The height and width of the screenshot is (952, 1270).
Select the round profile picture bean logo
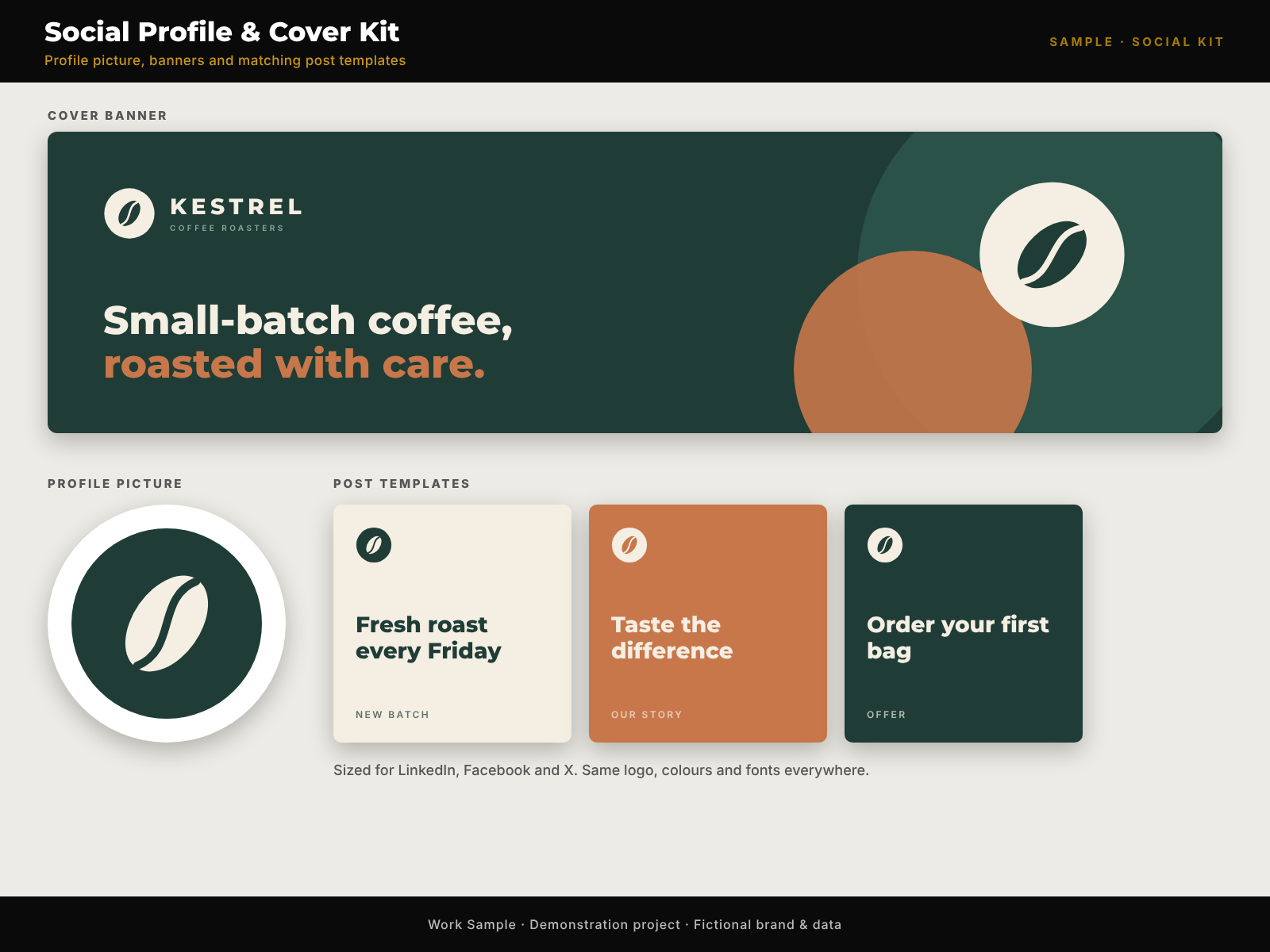click(167, 624)
